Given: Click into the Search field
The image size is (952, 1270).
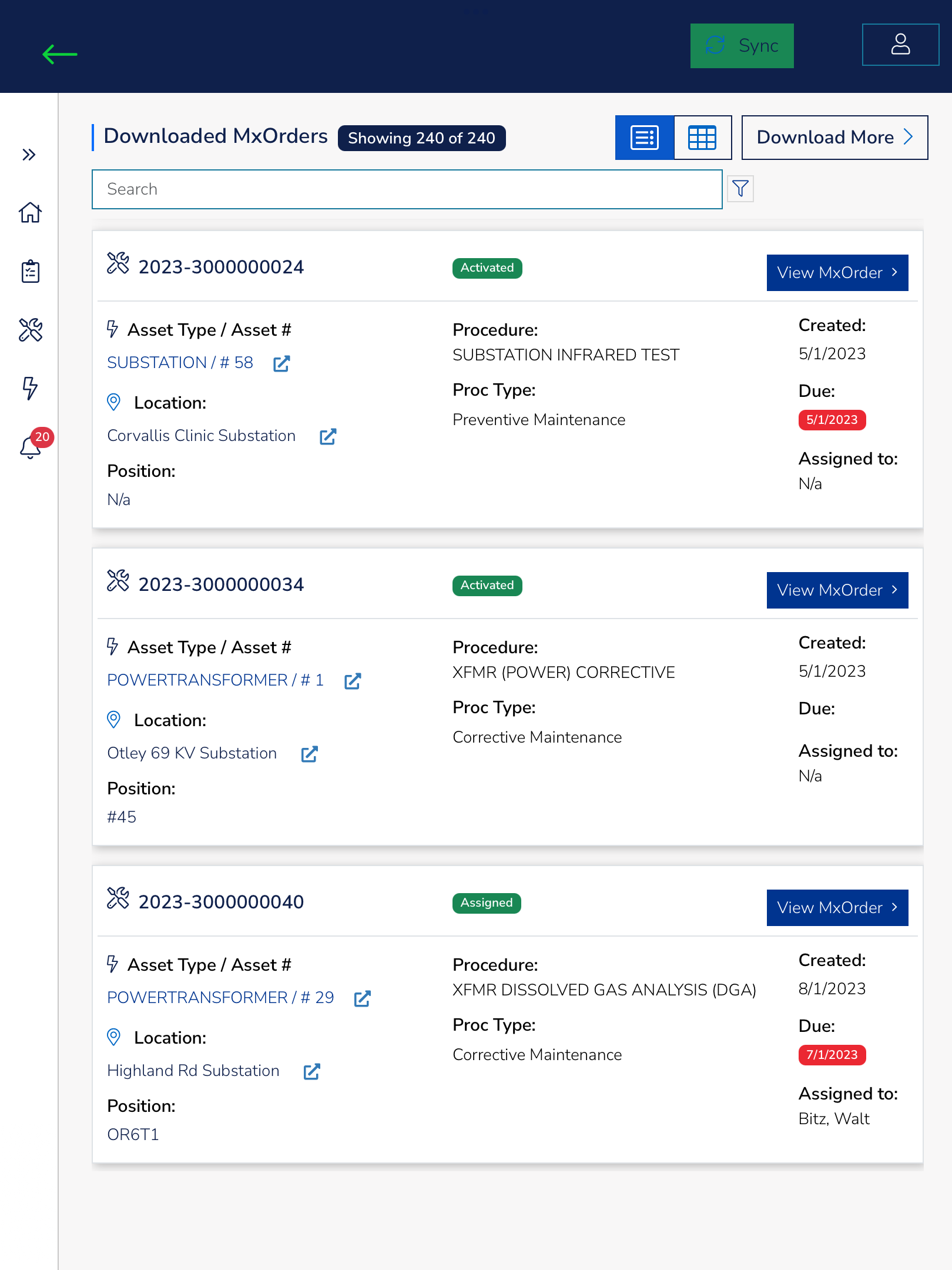Looking at the screenshot, I should (407, 189).
